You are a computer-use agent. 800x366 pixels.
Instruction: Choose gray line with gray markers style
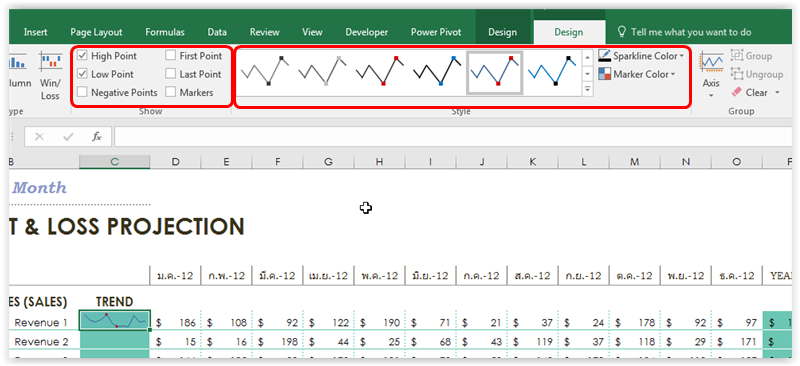tap(322, 71)
